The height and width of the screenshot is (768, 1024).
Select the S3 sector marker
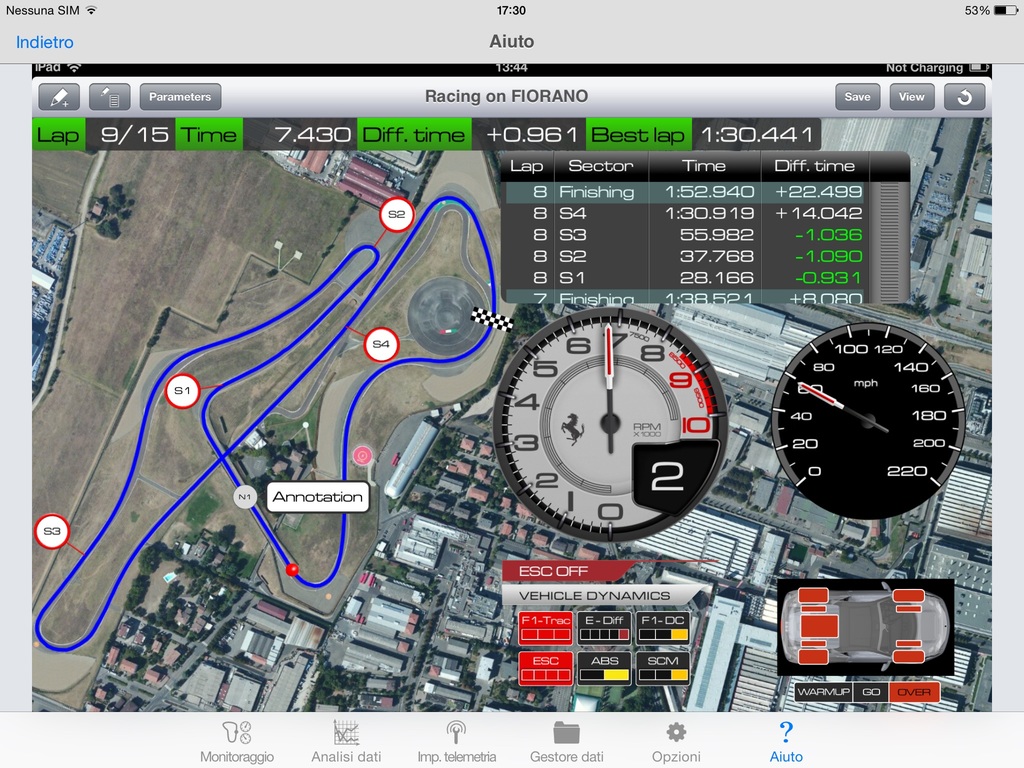pyautogui.click(x=52, y=531)
